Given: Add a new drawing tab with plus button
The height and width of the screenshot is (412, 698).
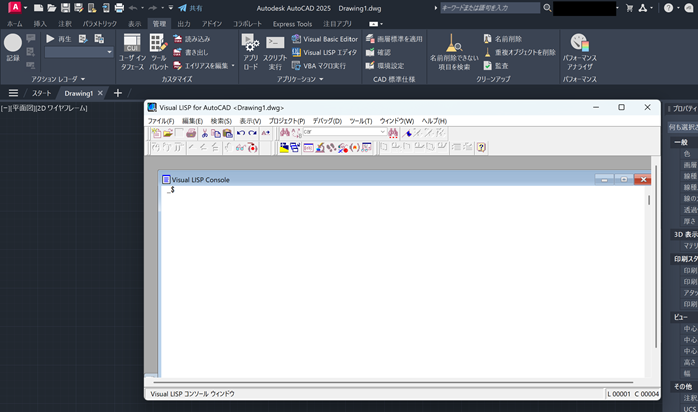Looking at the screenshot, I should point(117,93).
